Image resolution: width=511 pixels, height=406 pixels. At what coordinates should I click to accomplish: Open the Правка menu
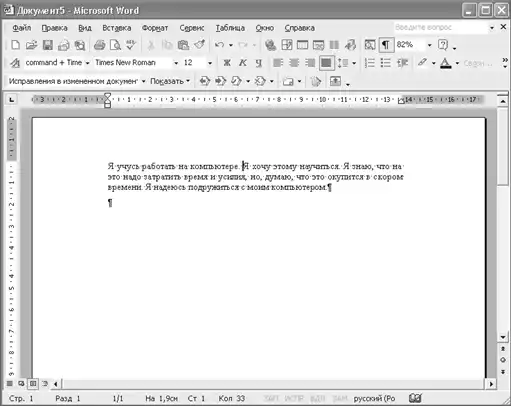click(54, 28)
